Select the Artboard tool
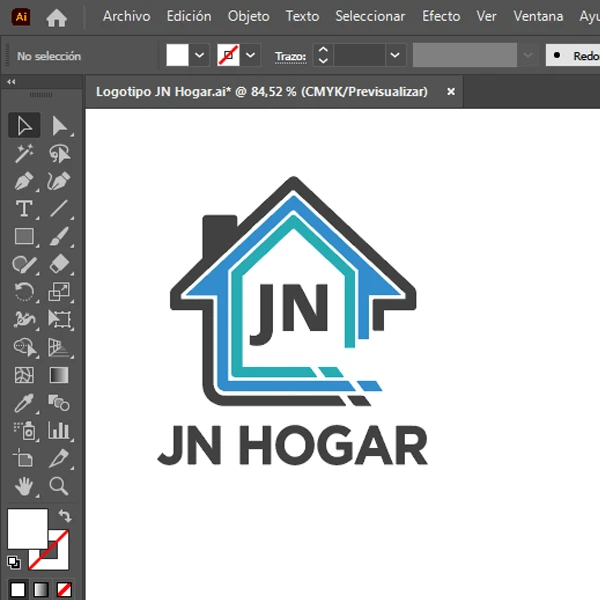This screenshot has height=600, width=600. click(x=24, y=458)
